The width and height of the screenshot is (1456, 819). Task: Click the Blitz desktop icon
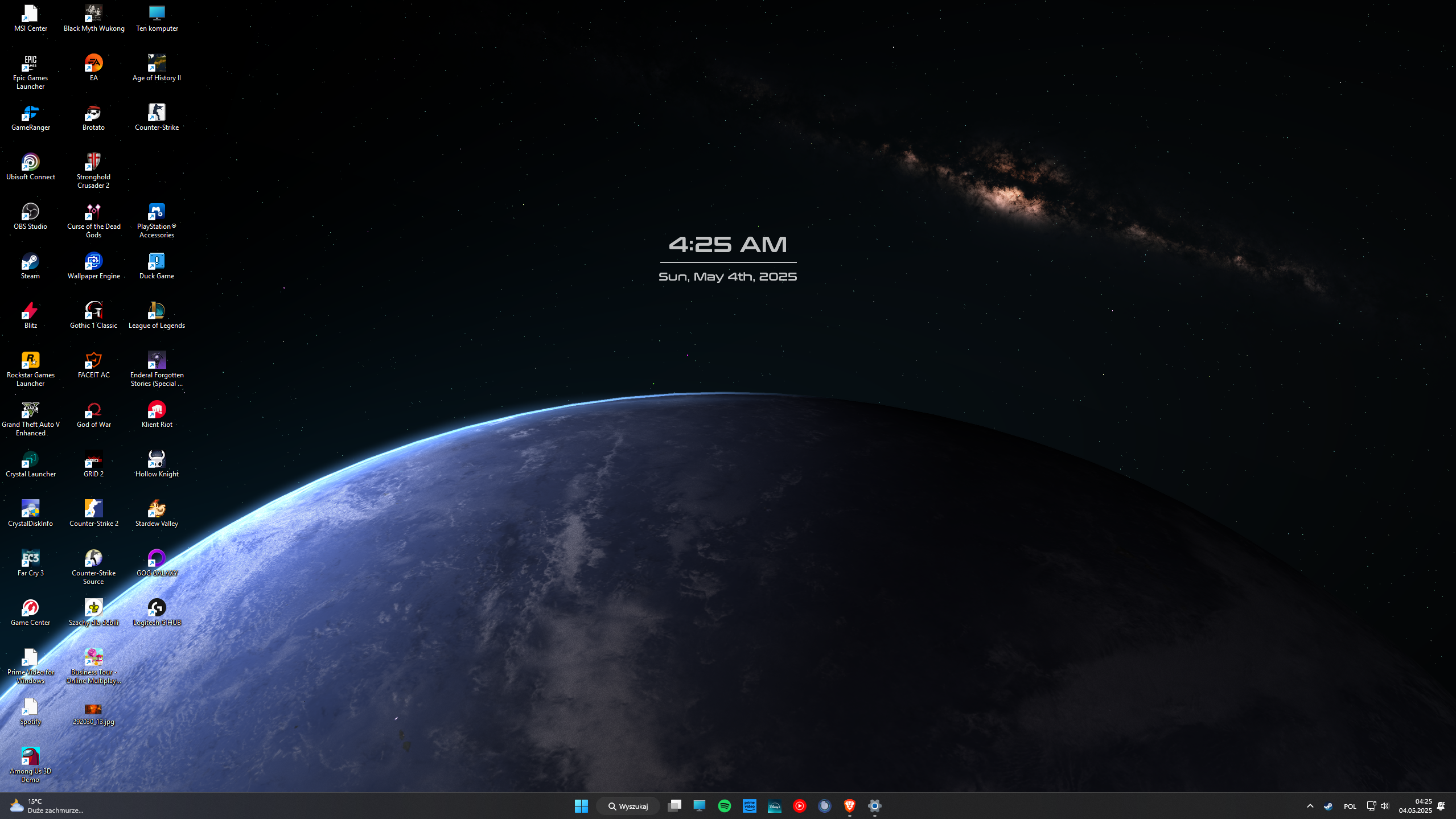click(x=31, y=315)
